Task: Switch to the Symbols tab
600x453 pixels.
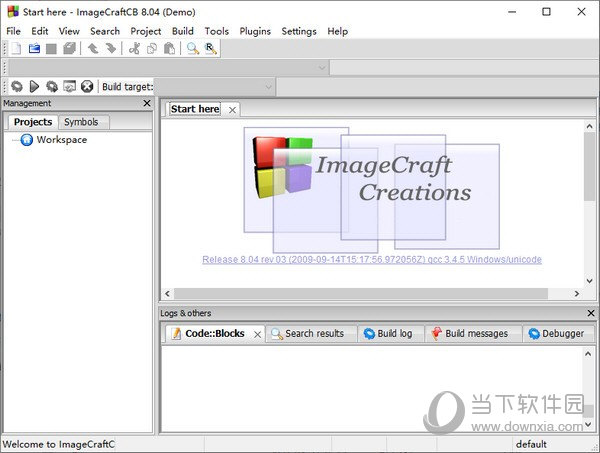Action: click(81, 122)
